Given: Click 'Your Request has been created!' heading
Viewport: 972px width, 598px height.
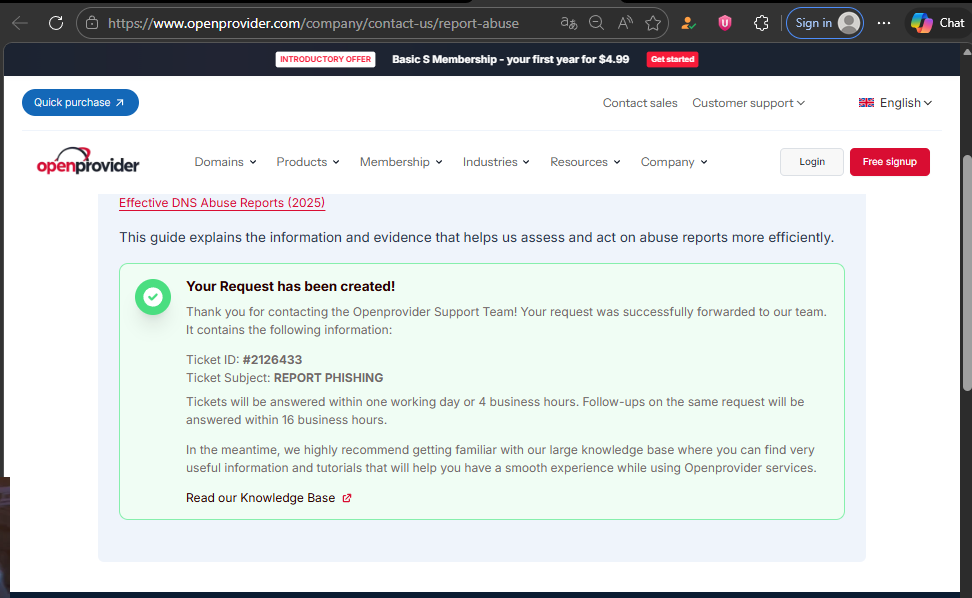Looking at the screenshot, I should (291, 286).
